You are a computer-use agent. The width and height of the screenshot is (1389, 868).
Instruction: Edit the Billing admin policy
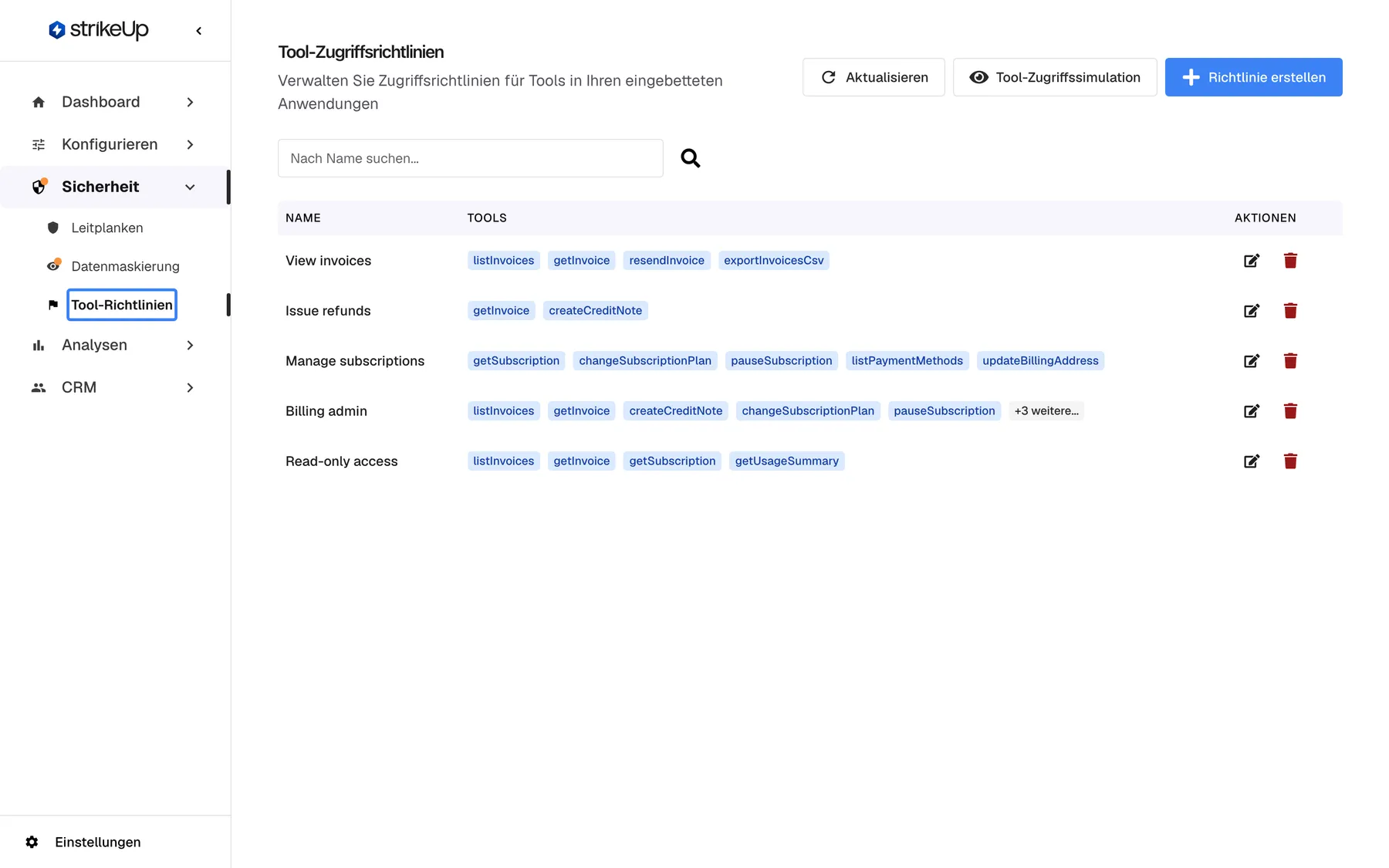coord(1252,411)
